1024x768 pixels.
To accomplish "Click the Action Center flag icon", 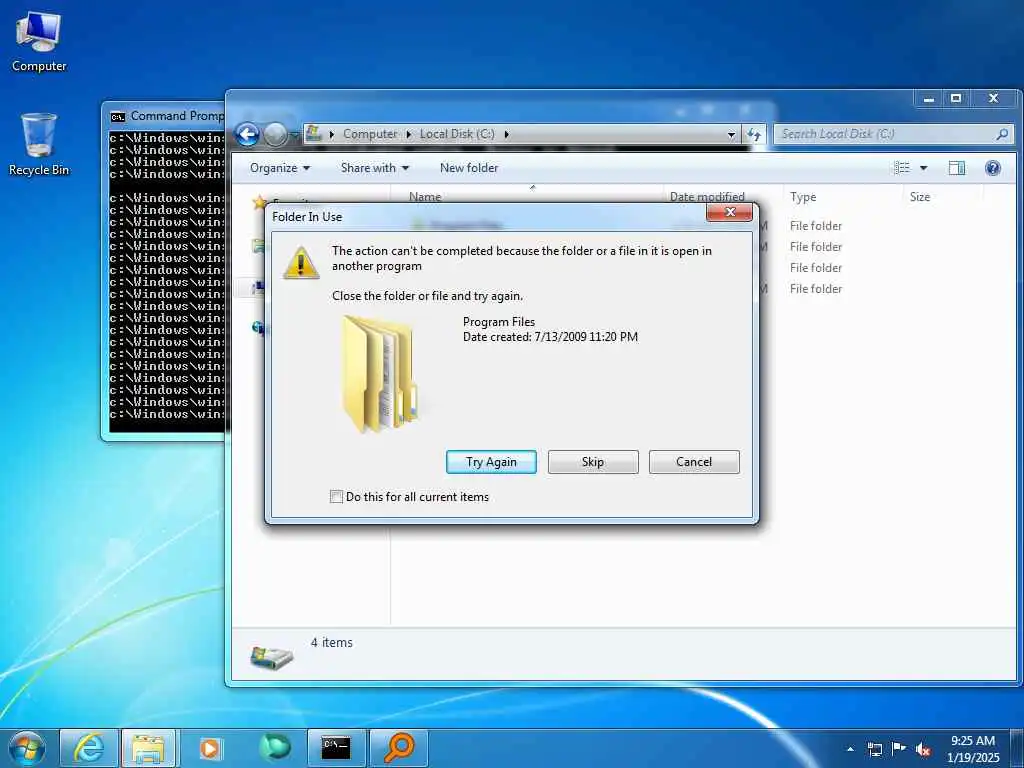I will coord(899,749).
